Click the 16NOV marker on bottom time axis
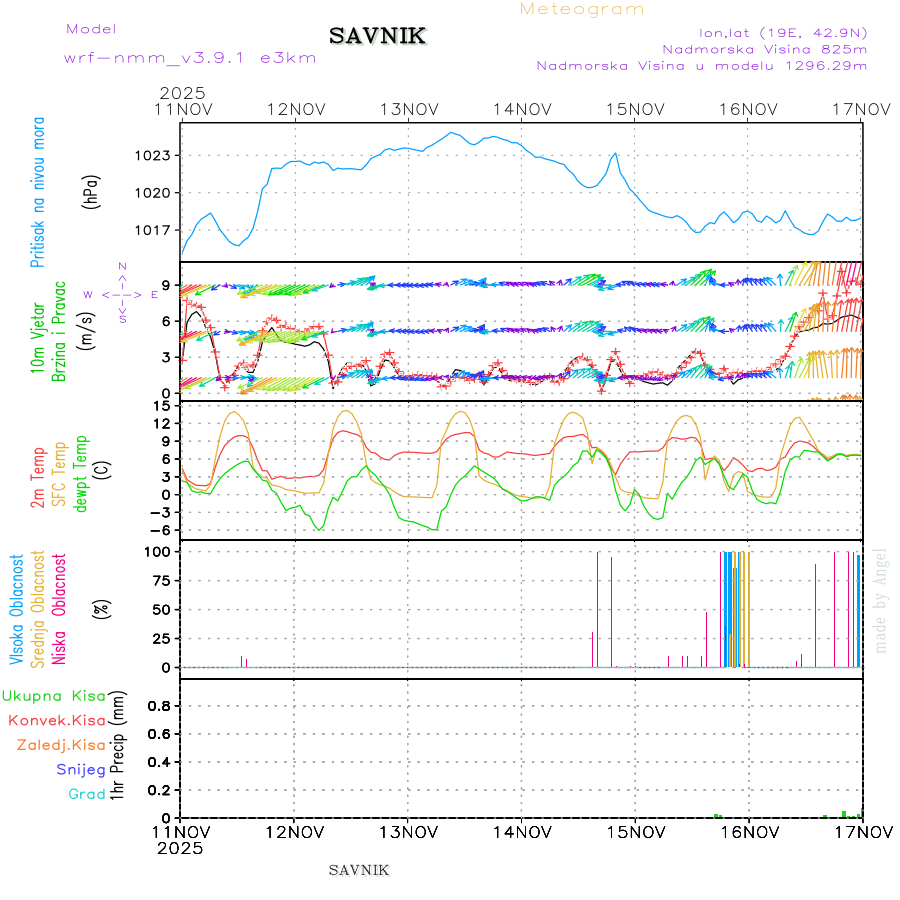This screenshot has height=900, width=900. click(x=749, y=831)
